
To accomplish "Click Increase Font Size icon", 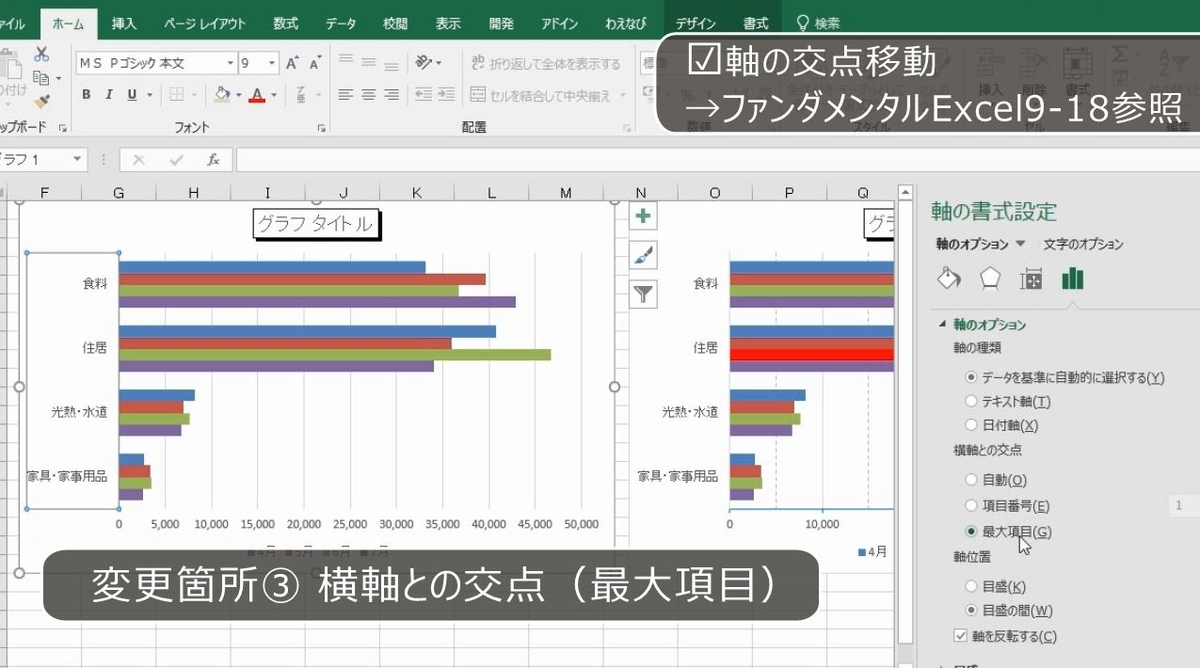I will 293,63.
